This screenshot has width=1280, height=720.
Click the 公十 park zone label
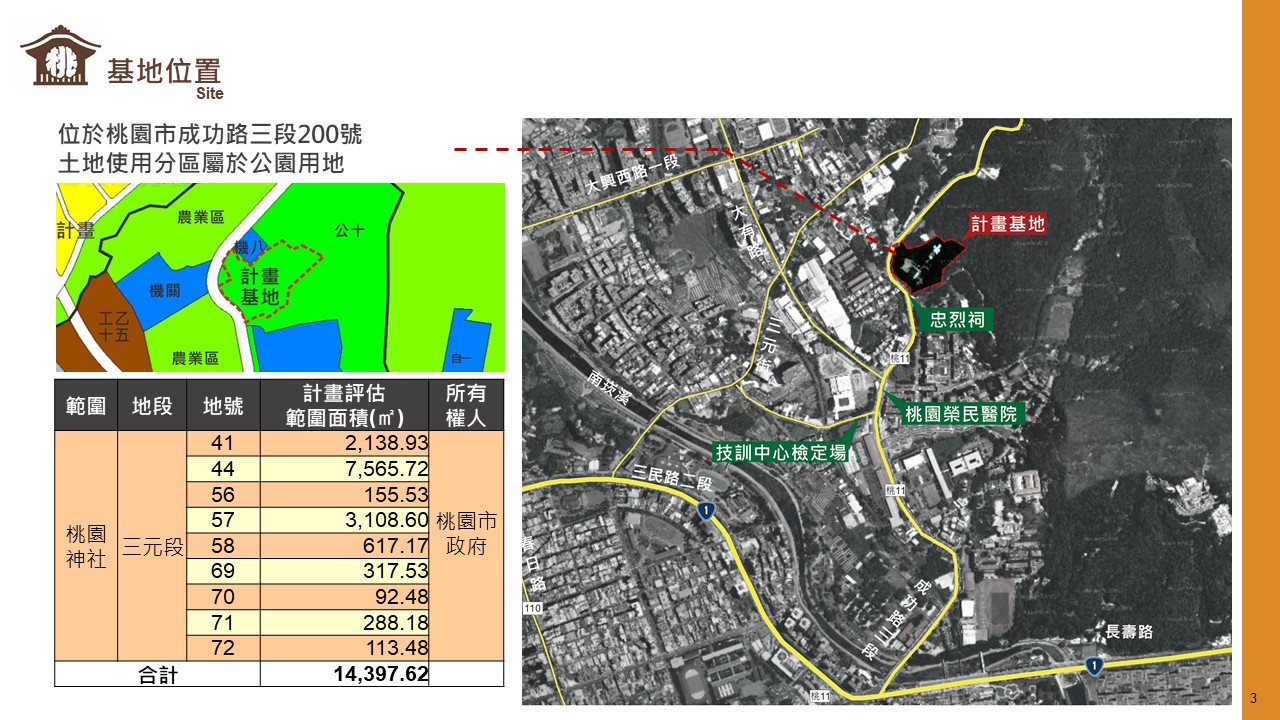(350, 231)
